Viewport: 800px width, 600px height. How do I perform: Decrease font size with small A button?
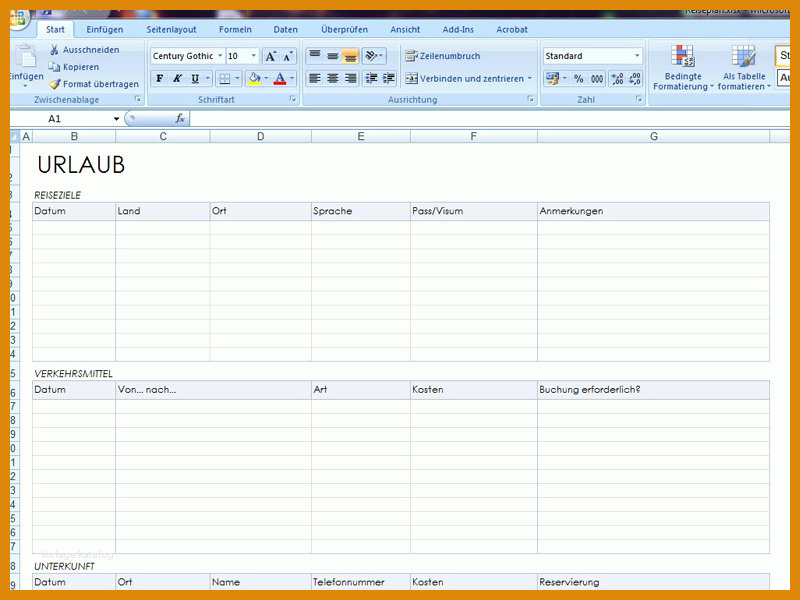[x=288, y=56]
